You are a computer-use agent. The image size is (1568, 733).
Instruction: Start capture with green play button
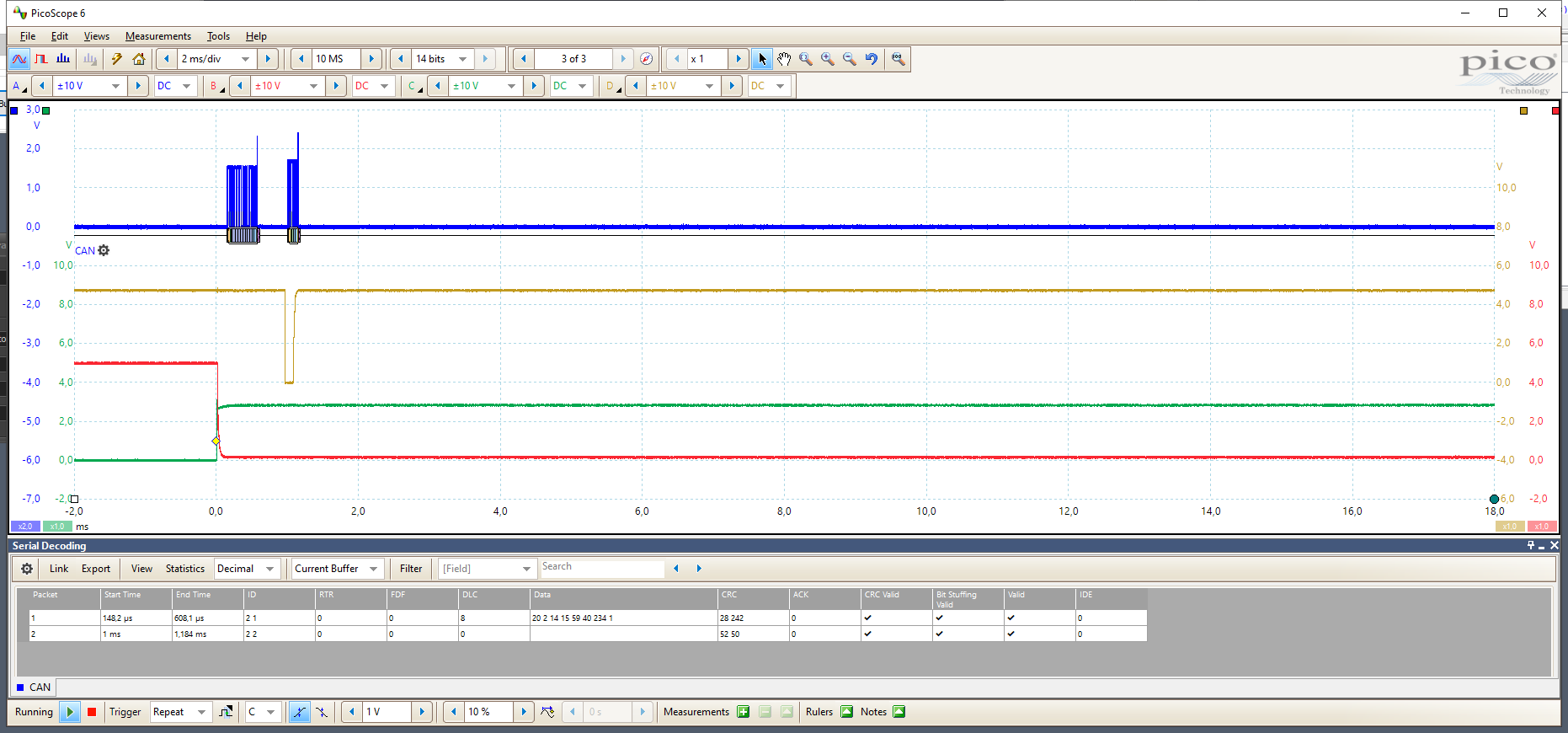(70, 712)
